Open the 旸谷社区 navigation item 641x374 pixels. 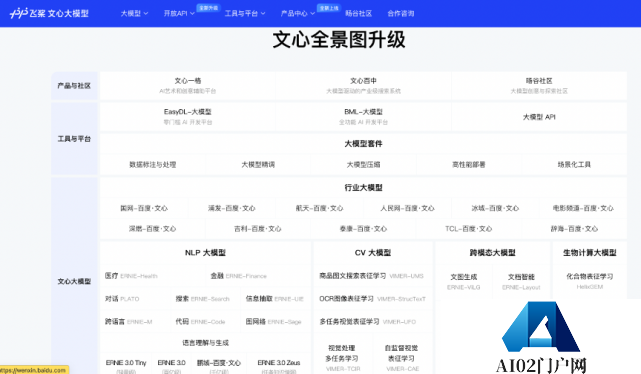pyautogui.click(x=359, y=13)
